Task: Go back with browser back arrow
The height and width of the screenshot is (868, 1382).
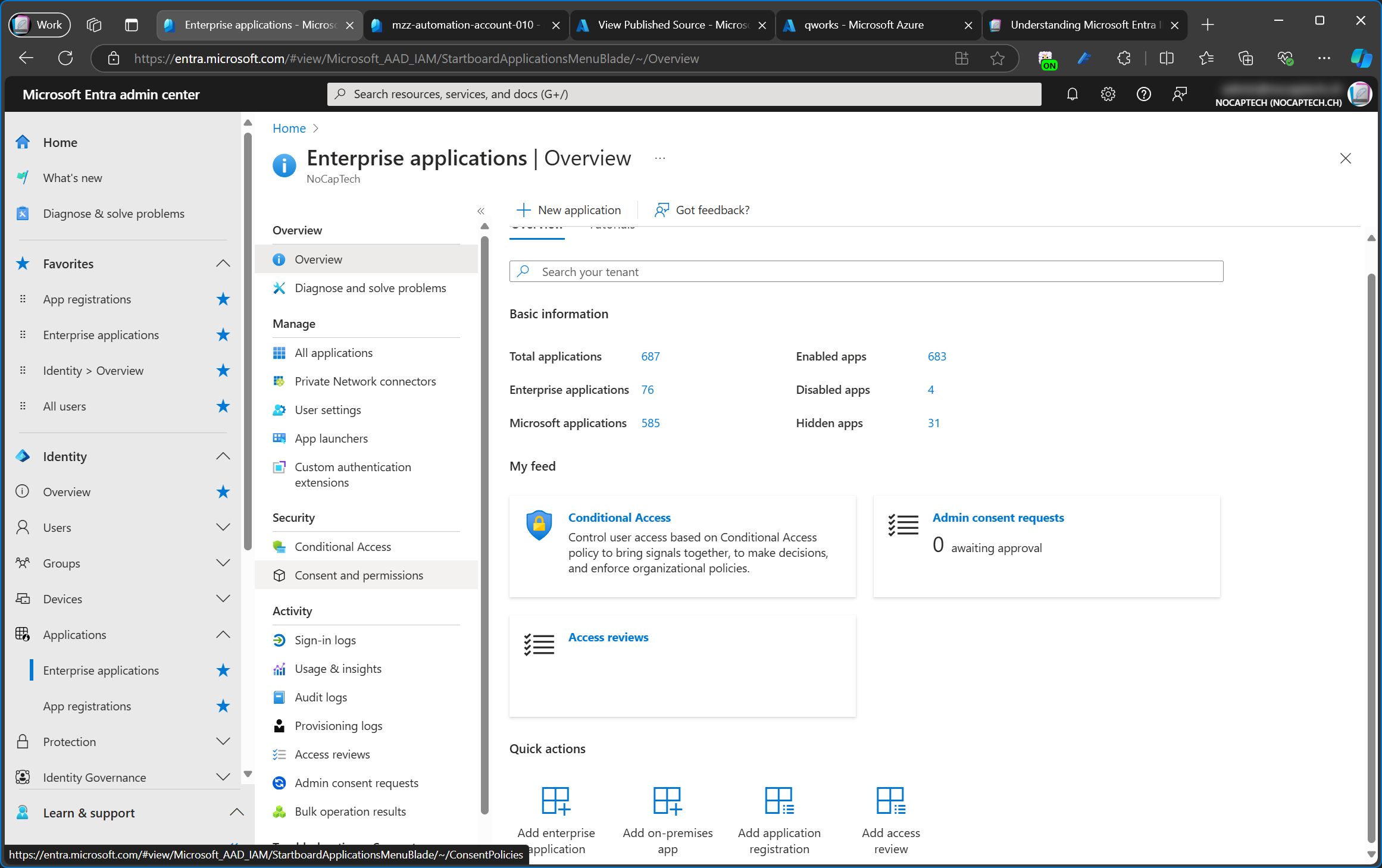Action: [x=26, y=58]
